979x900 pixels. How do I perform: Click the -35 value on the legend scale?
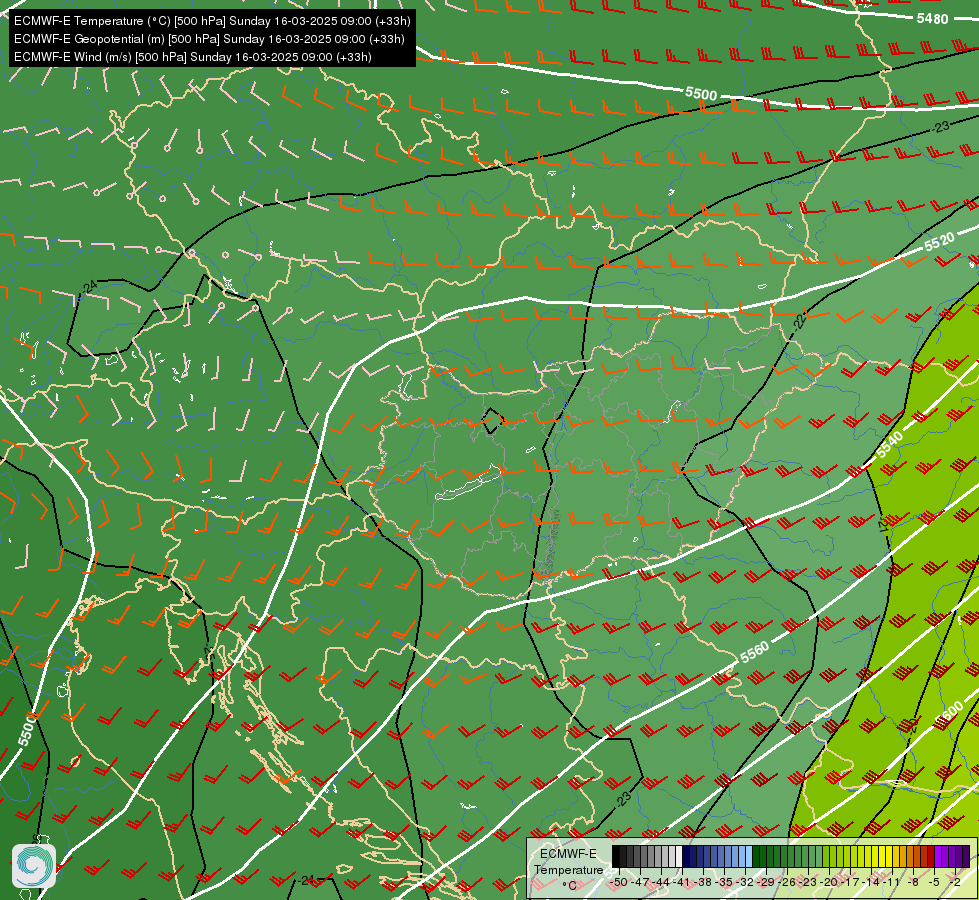pyautogui.click(x=724, y=882)
